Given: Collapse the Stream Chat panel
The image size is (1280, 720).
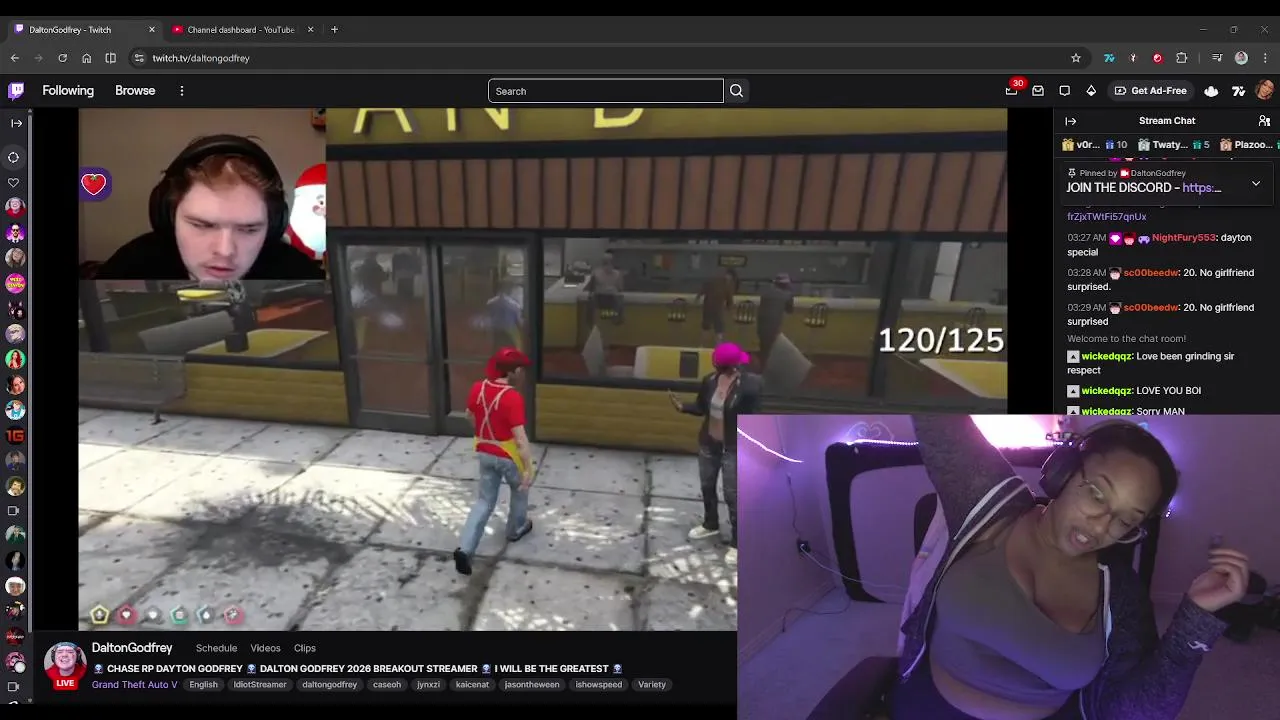Looking at the screenshot, I should [1071, 121].
